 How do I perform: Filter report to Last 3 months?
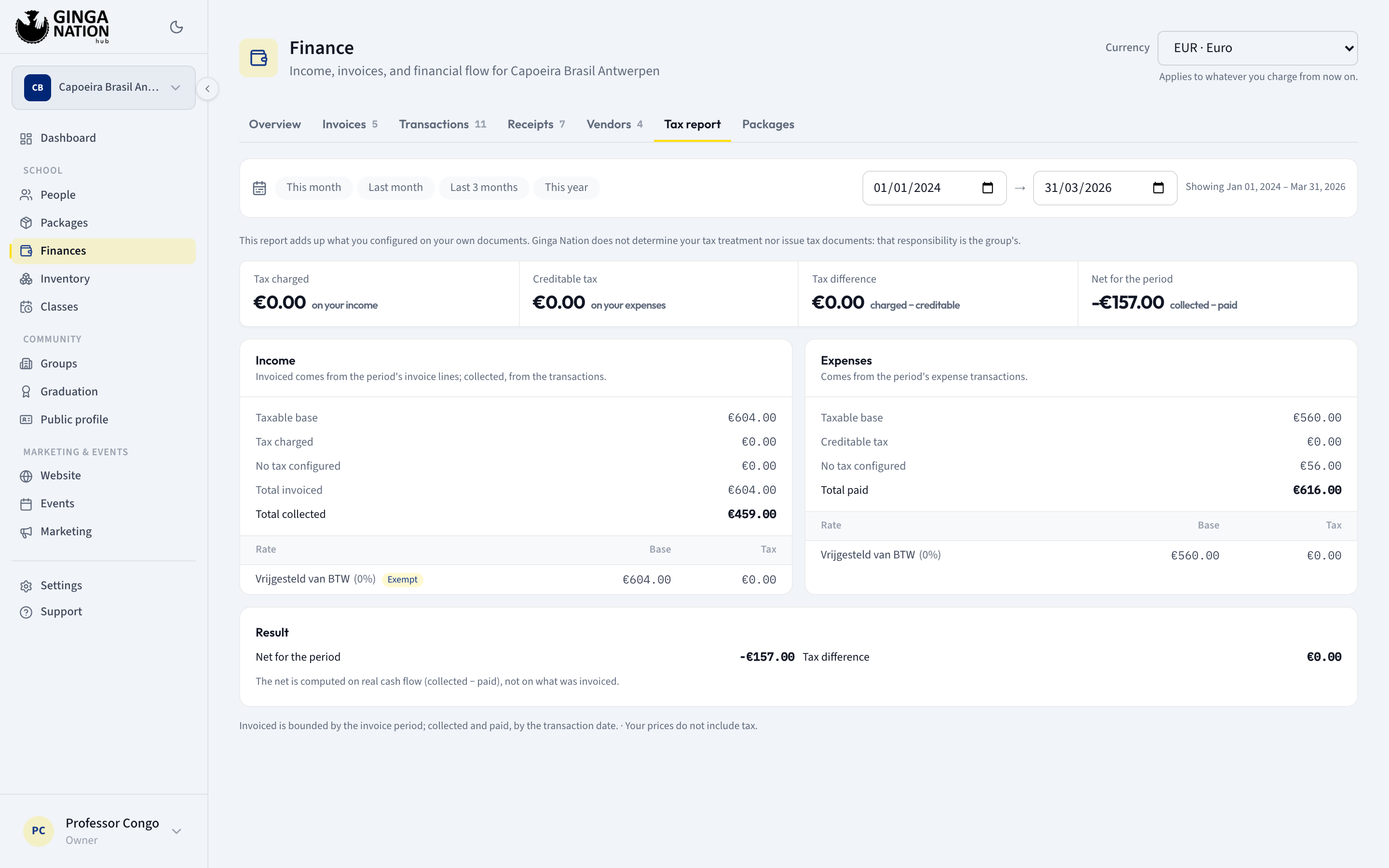(x=484, y=188)
